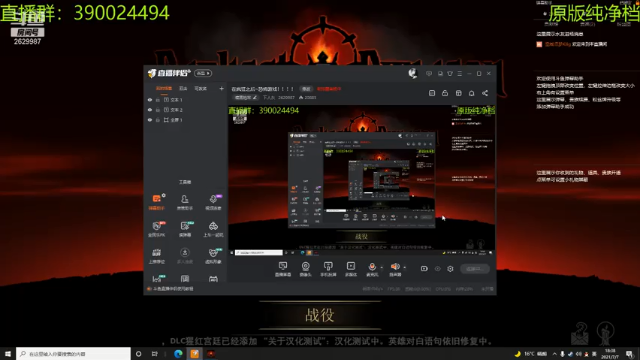
Task: Click the speaker icon in bottom toolbar
Action: coord(395,267)
